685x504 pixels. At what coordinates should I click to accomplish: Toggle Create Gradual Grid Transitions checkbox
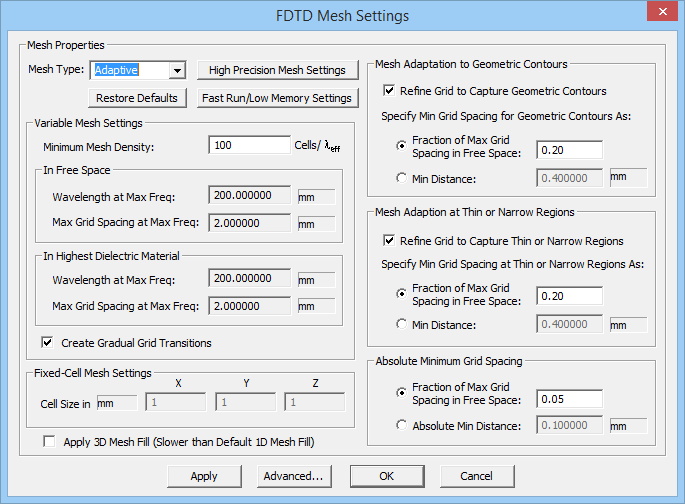click(47, 343)
